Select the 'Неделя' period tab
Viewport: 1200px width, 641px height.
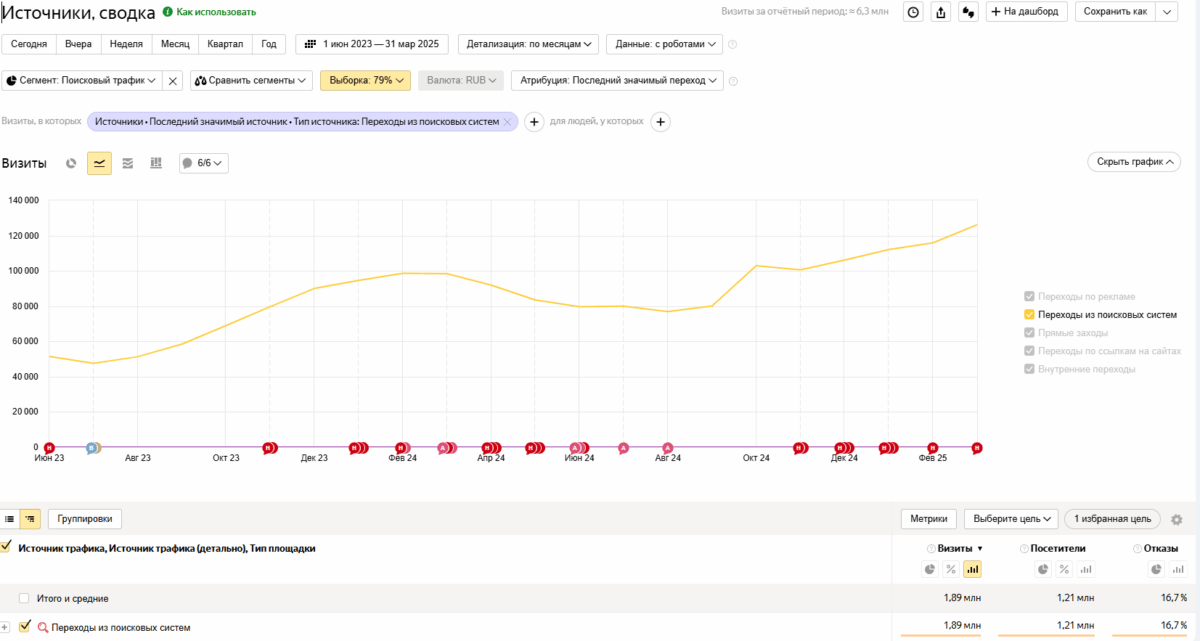point(126,45)
